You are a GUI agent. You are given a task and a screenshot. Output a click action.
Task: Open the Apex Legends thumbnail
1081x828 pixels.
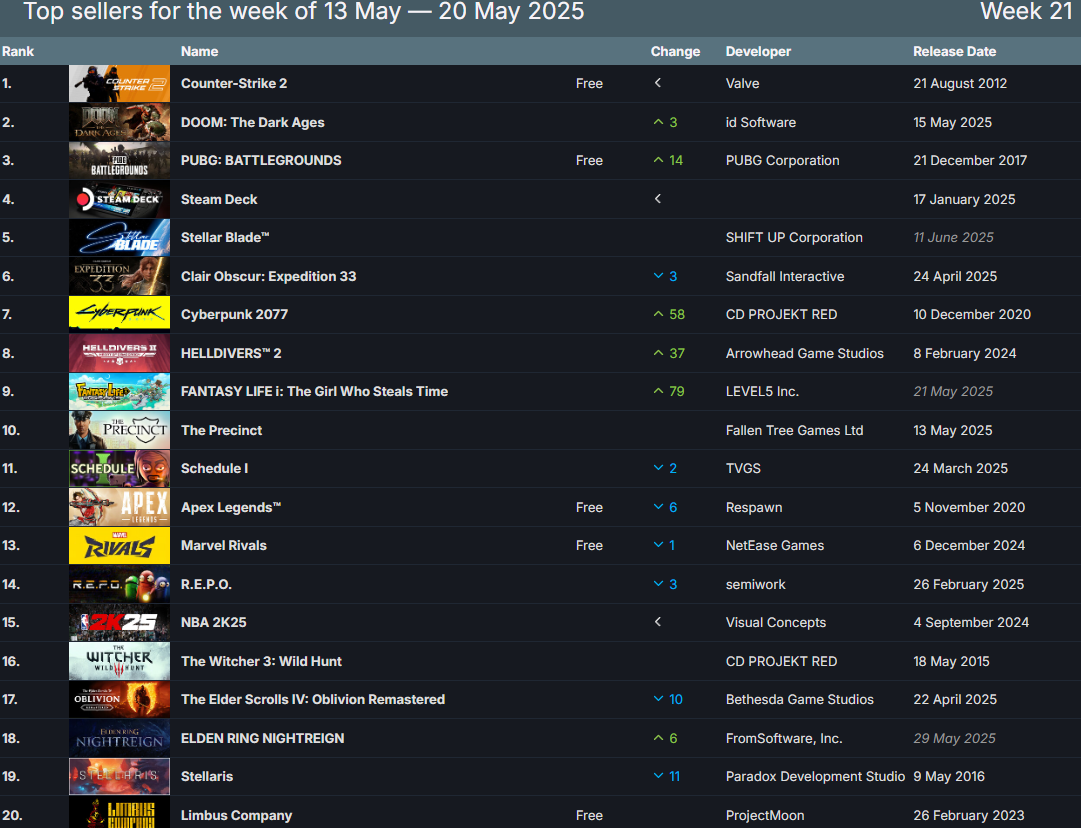[119, 507]
